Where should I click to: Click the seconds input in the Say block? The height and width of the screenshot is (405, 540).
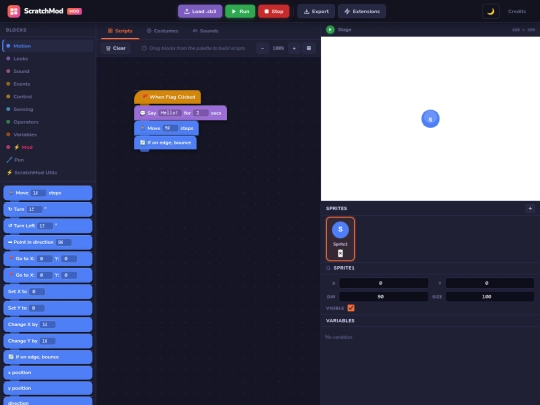point(200,113)
